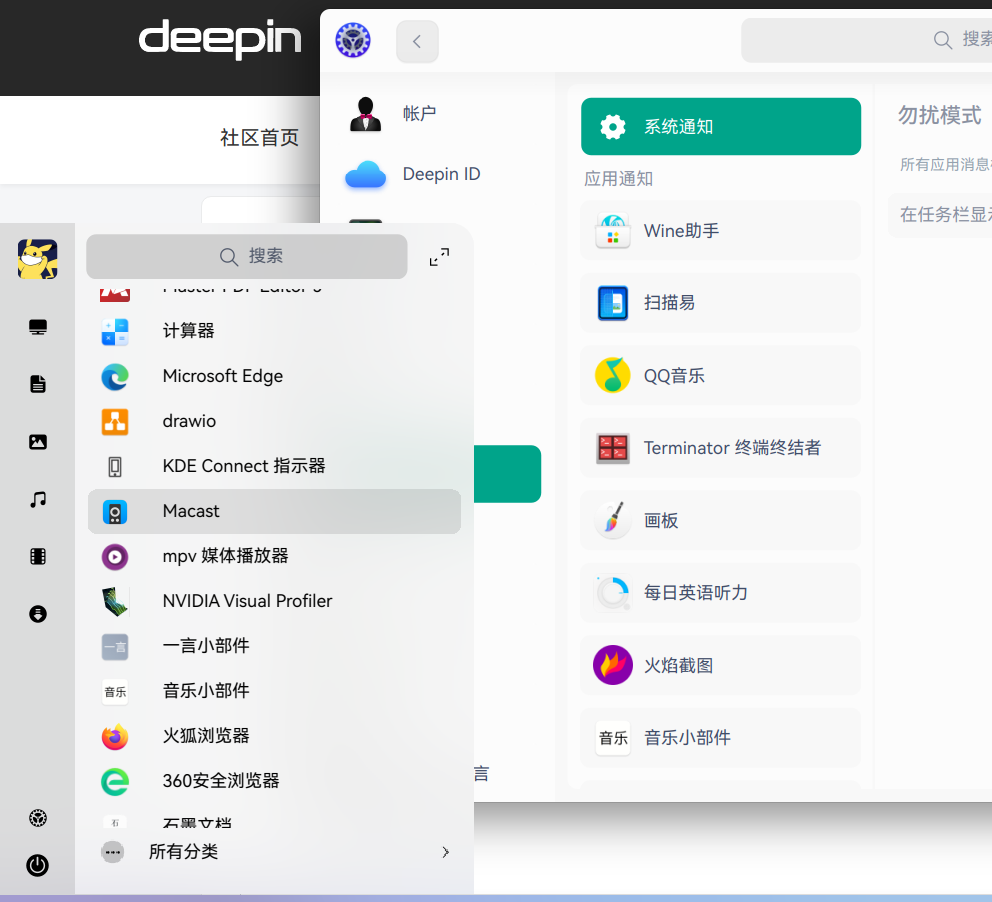The height and width of the screenshot is (902, 992).
Task: Open Deepin ID settings
Action: [437, 174]
